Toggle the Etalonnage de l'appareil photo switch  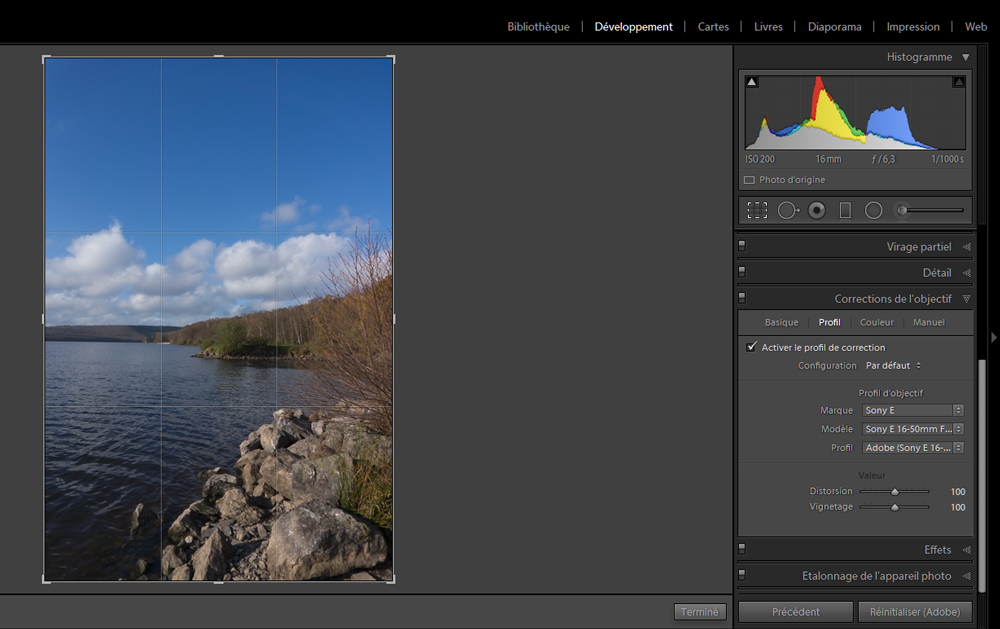[742, 575]
